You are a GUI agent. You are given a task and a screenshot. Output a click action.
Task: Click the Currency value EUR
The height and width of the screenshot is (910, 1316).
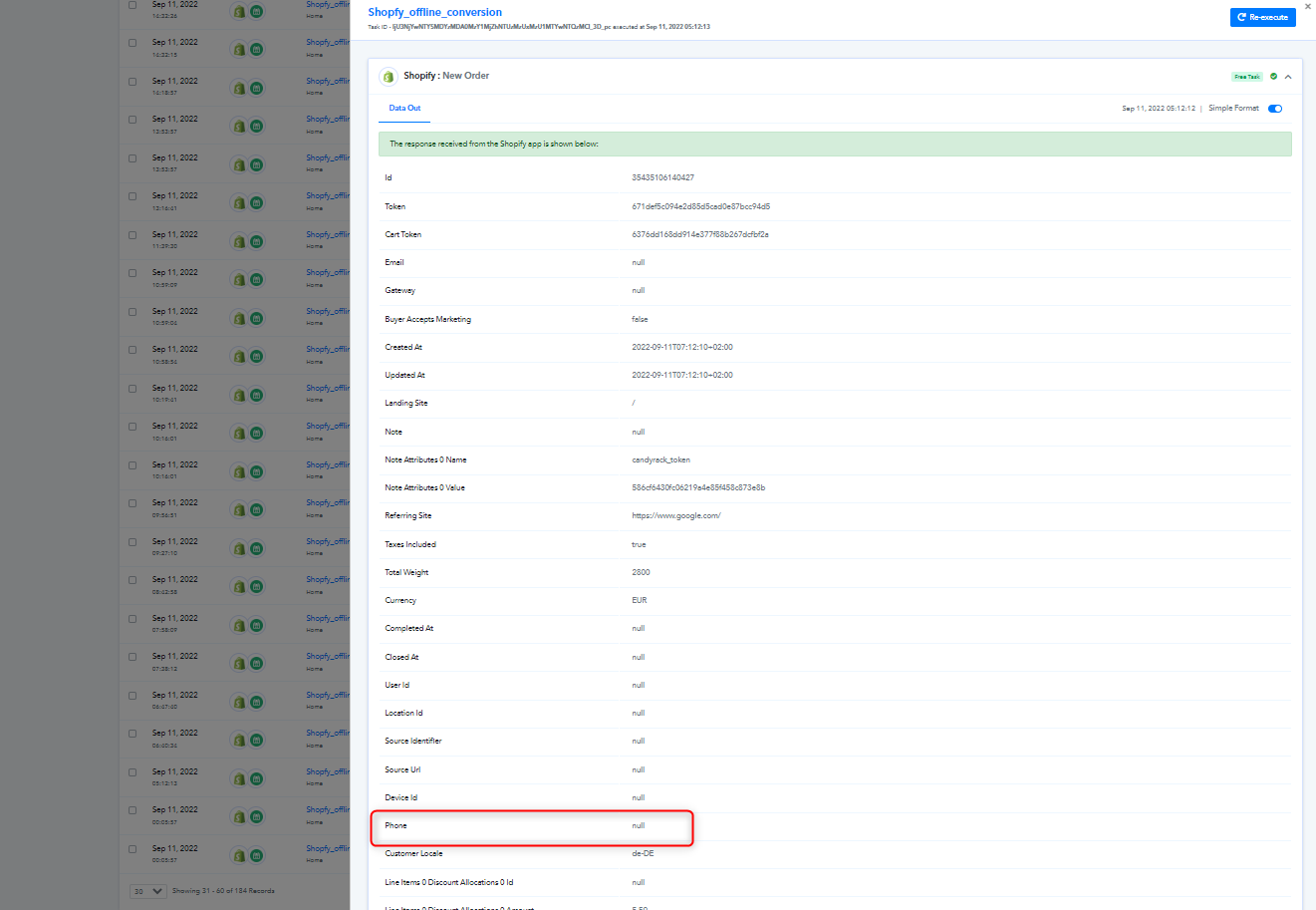[x=639, y=600]
